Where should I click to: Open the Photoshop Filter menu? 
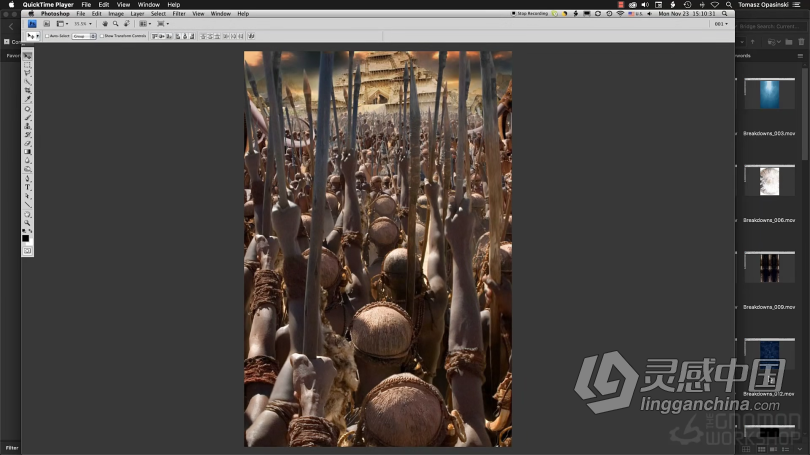point(179,14)
